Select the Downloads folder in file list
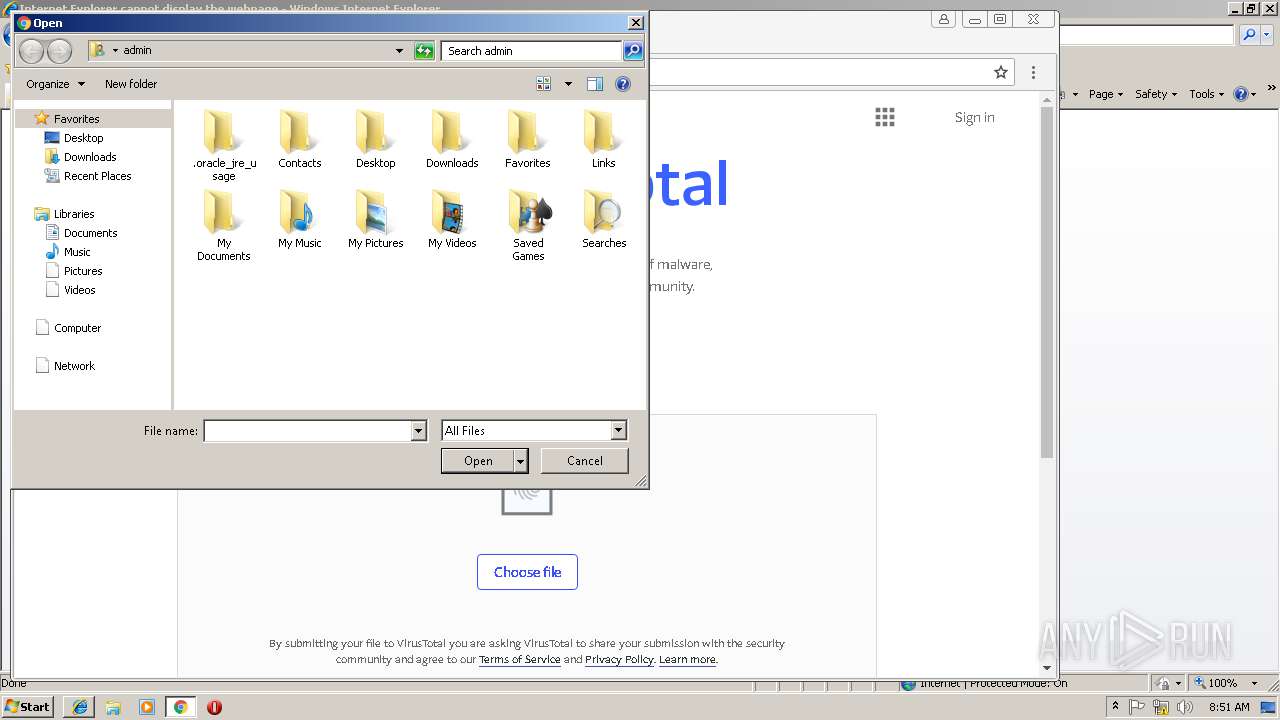Image resolution: width=1280 pixels, height=720 pixels. 452,140
